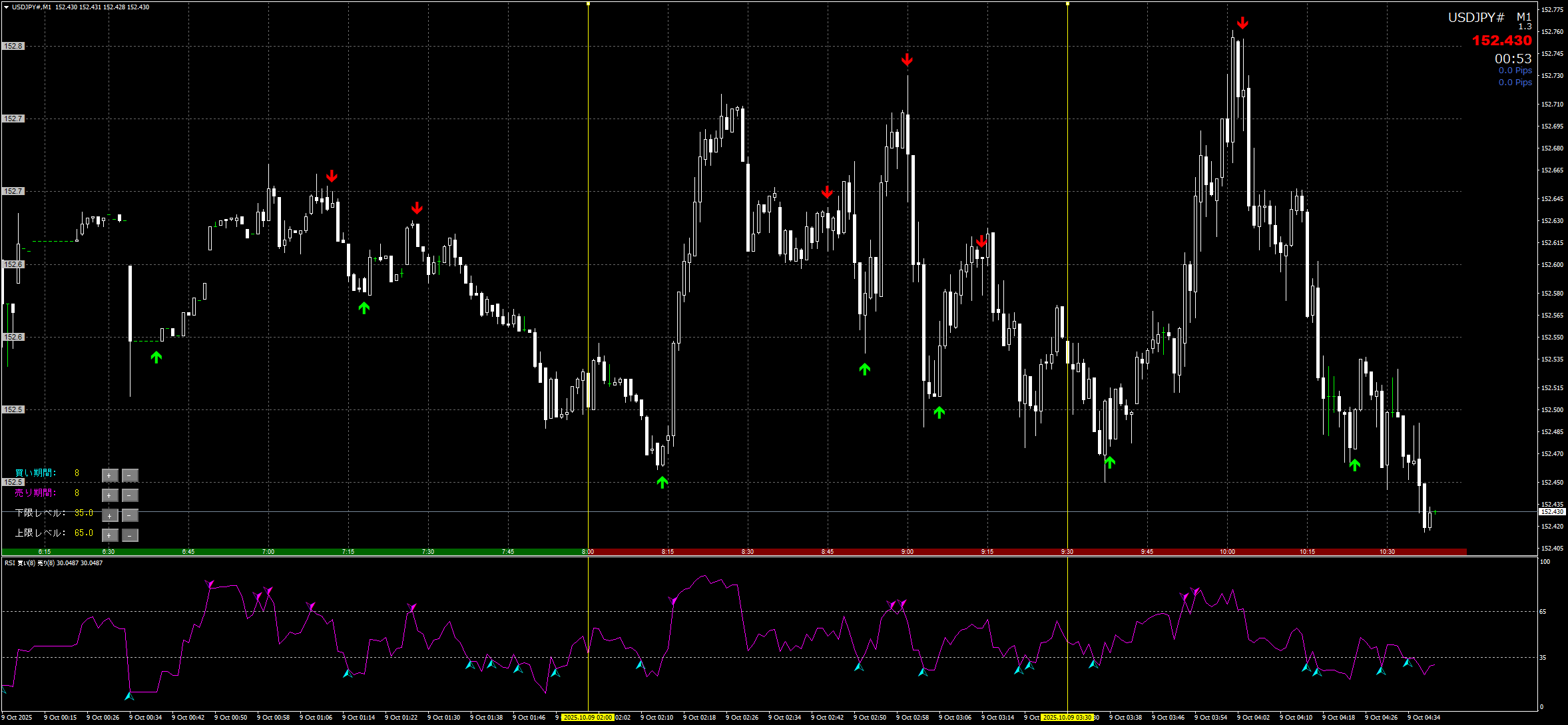
Task: Click yellow 2025.10.09 02:00 date label
Action: click(x=587, y=718)
